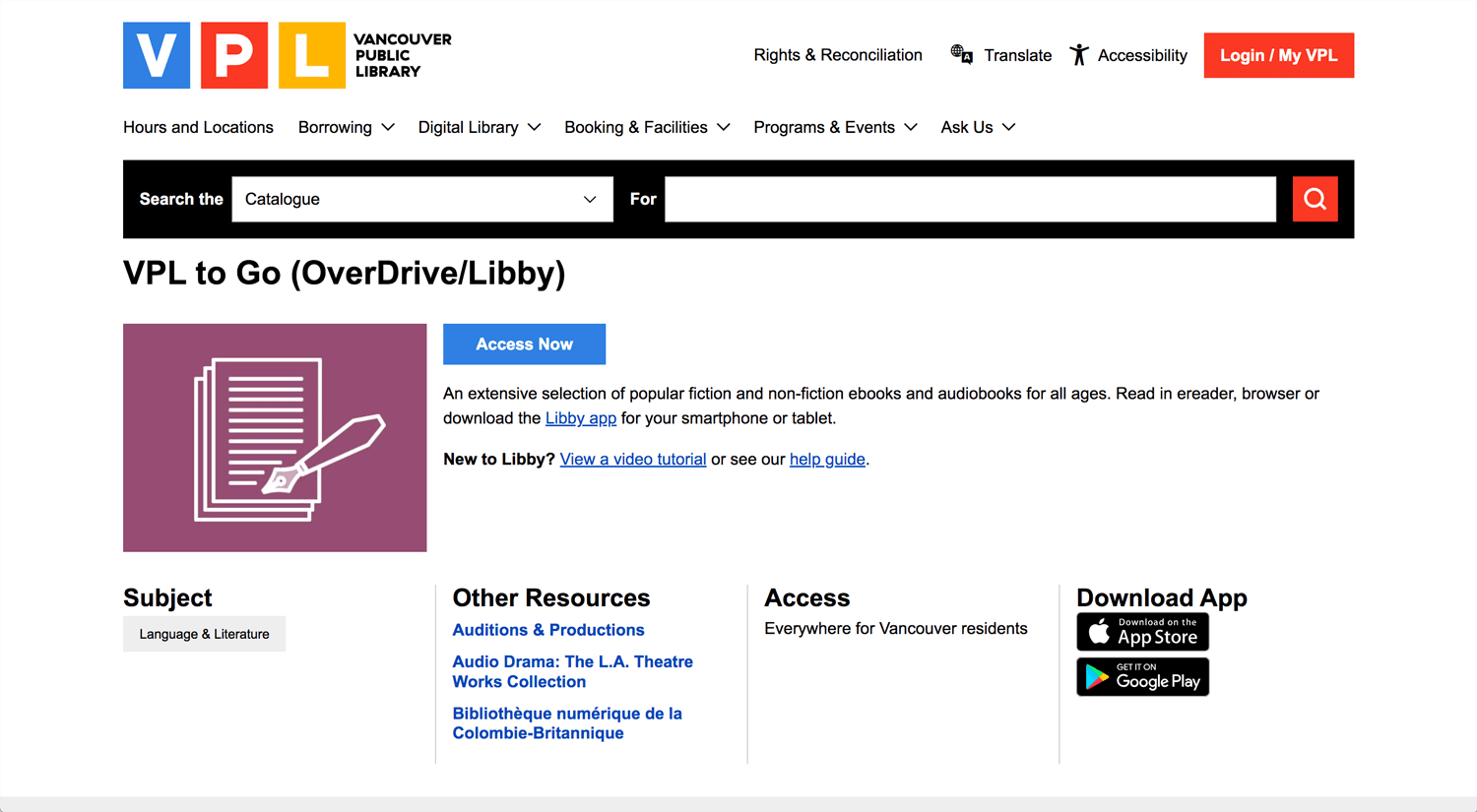Click the VPL logo

point(288,55)
